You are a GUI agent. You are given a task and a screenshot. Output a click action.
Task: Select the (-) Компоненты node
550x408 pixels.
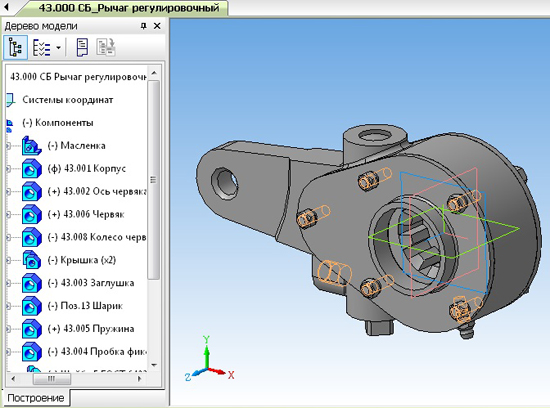point(58,123)
